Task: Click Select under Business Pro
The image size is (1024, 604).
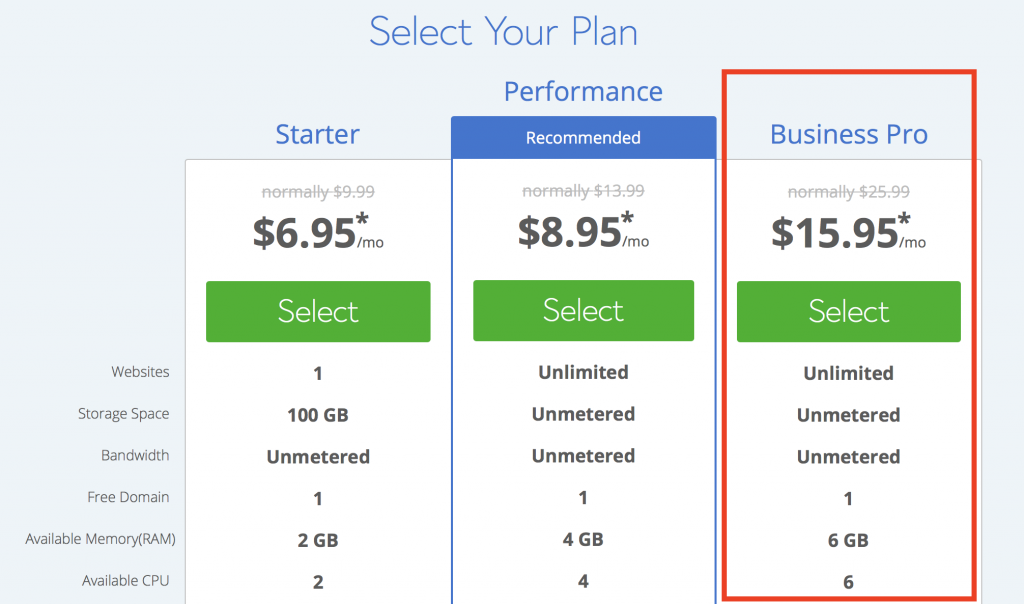Action: coord(848,311)
